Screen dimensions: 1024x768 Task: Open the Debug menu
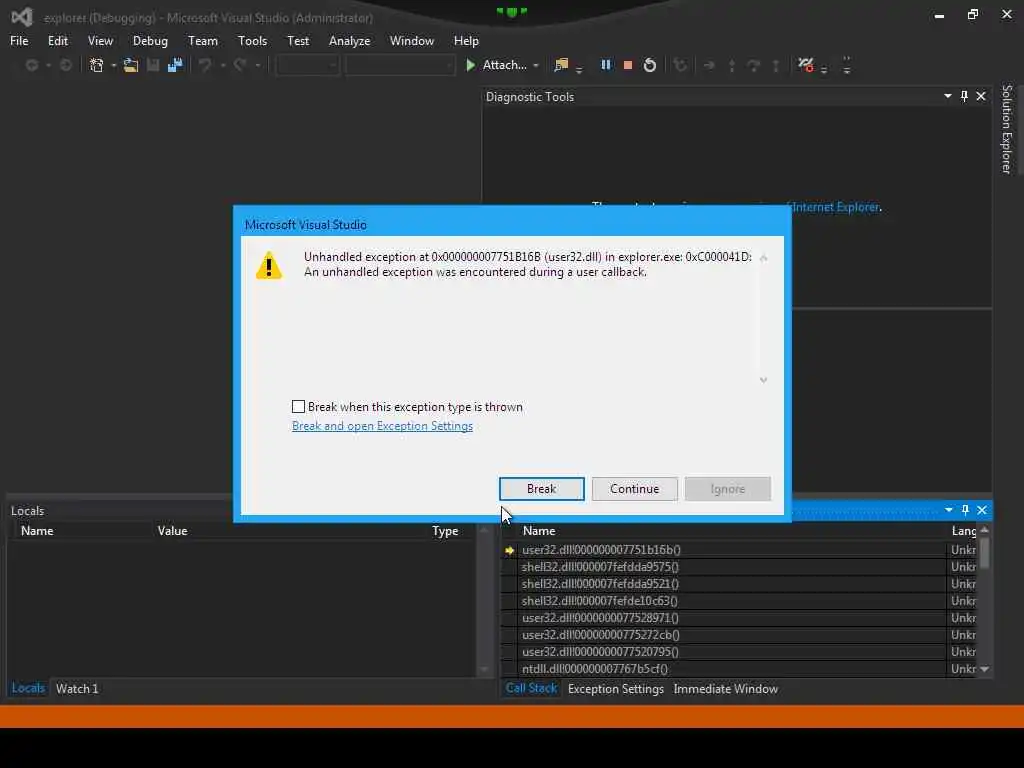(x=150, y=40)
